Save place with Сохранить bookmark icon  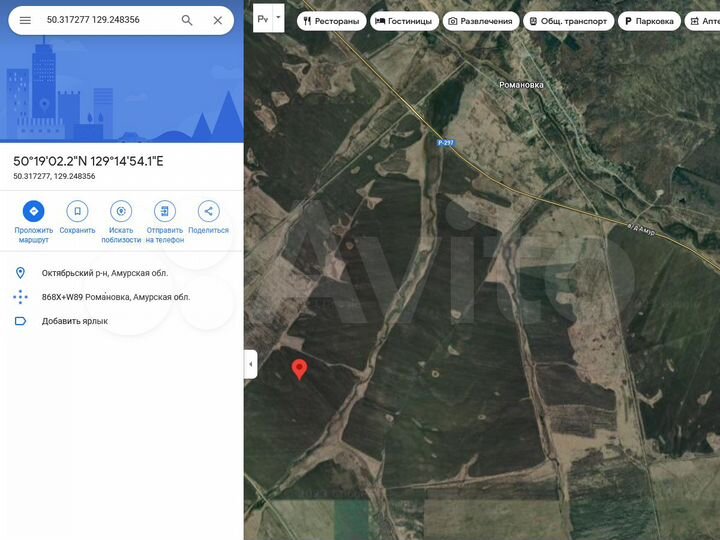(x=77, y=211)
